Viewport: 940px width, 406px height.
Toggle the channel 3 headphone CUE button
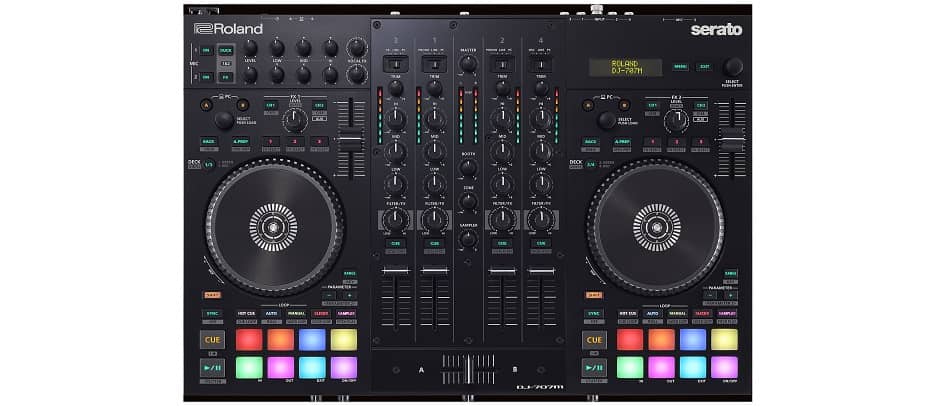[396, 243]
